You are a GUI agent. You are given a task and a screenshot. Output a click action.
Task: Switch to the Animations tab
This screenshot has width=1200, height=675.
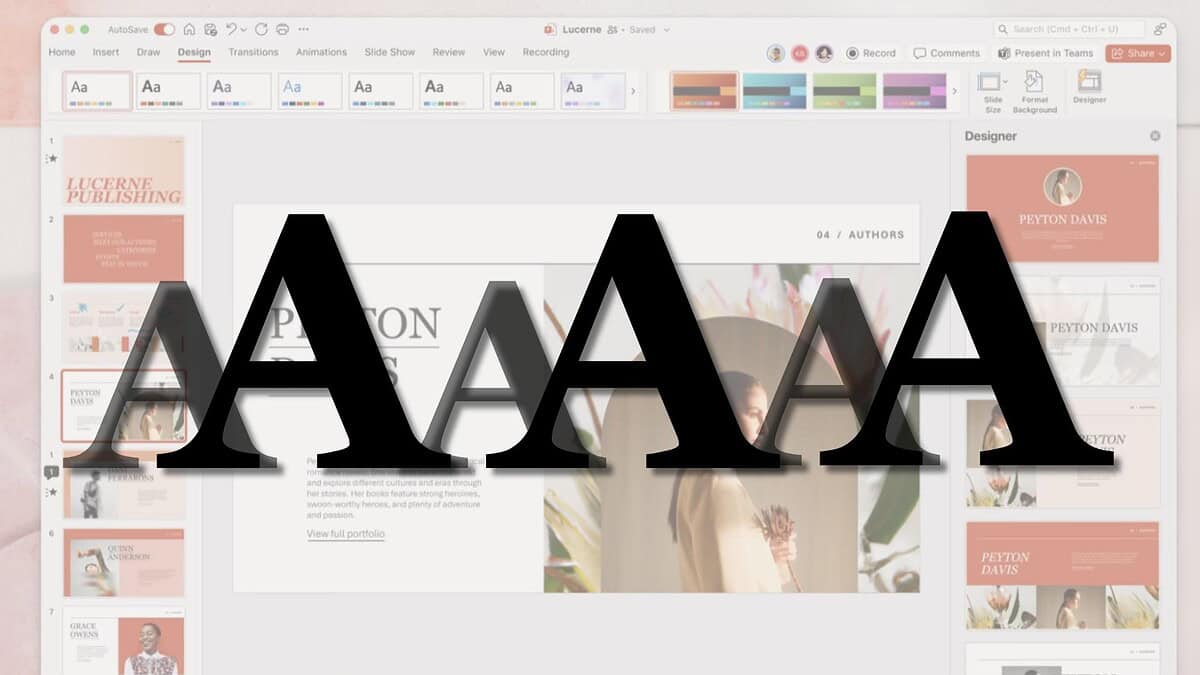coord(321,52)
